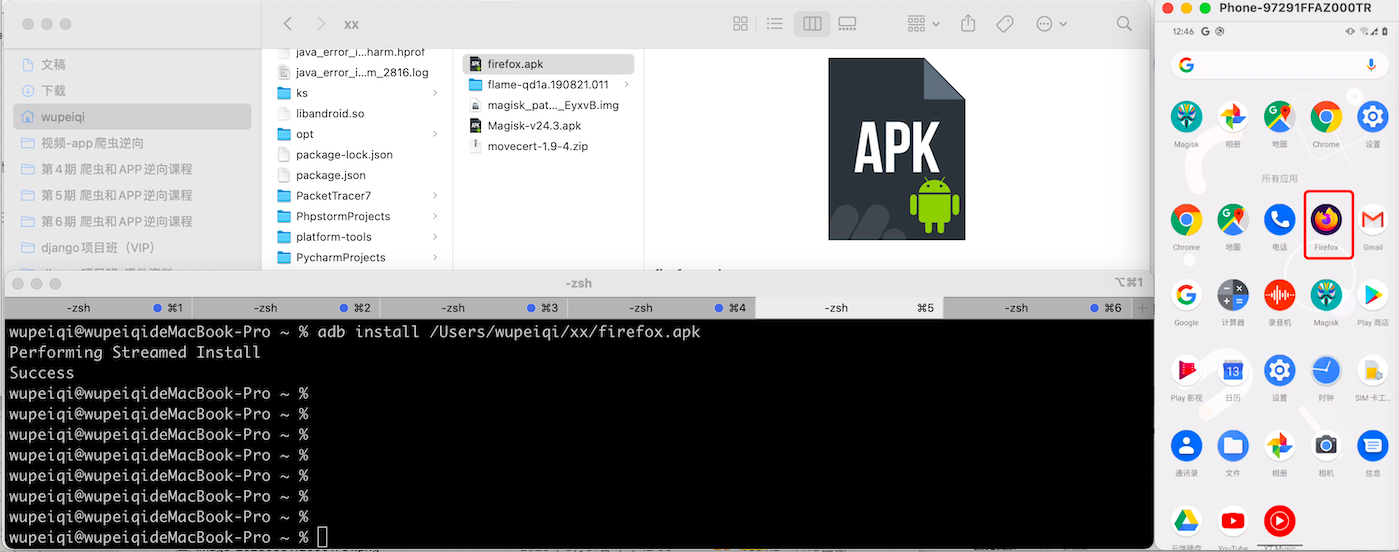
Task: Expand the PycharmProjects folder chevron
Action: point(435,257)
